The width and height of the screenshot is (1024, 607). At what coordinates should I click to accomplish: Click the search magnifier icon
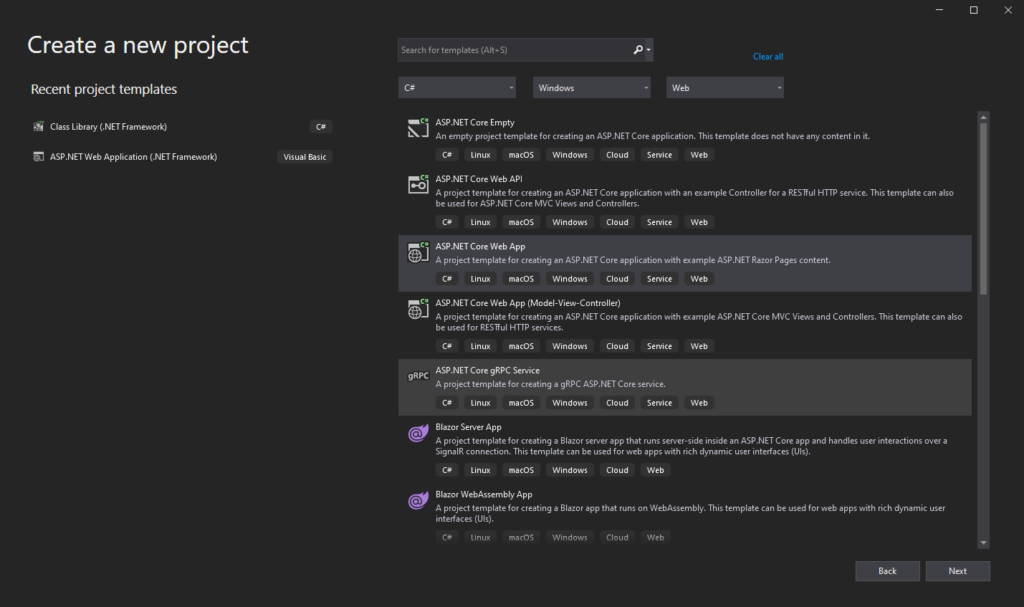(637, 50)
